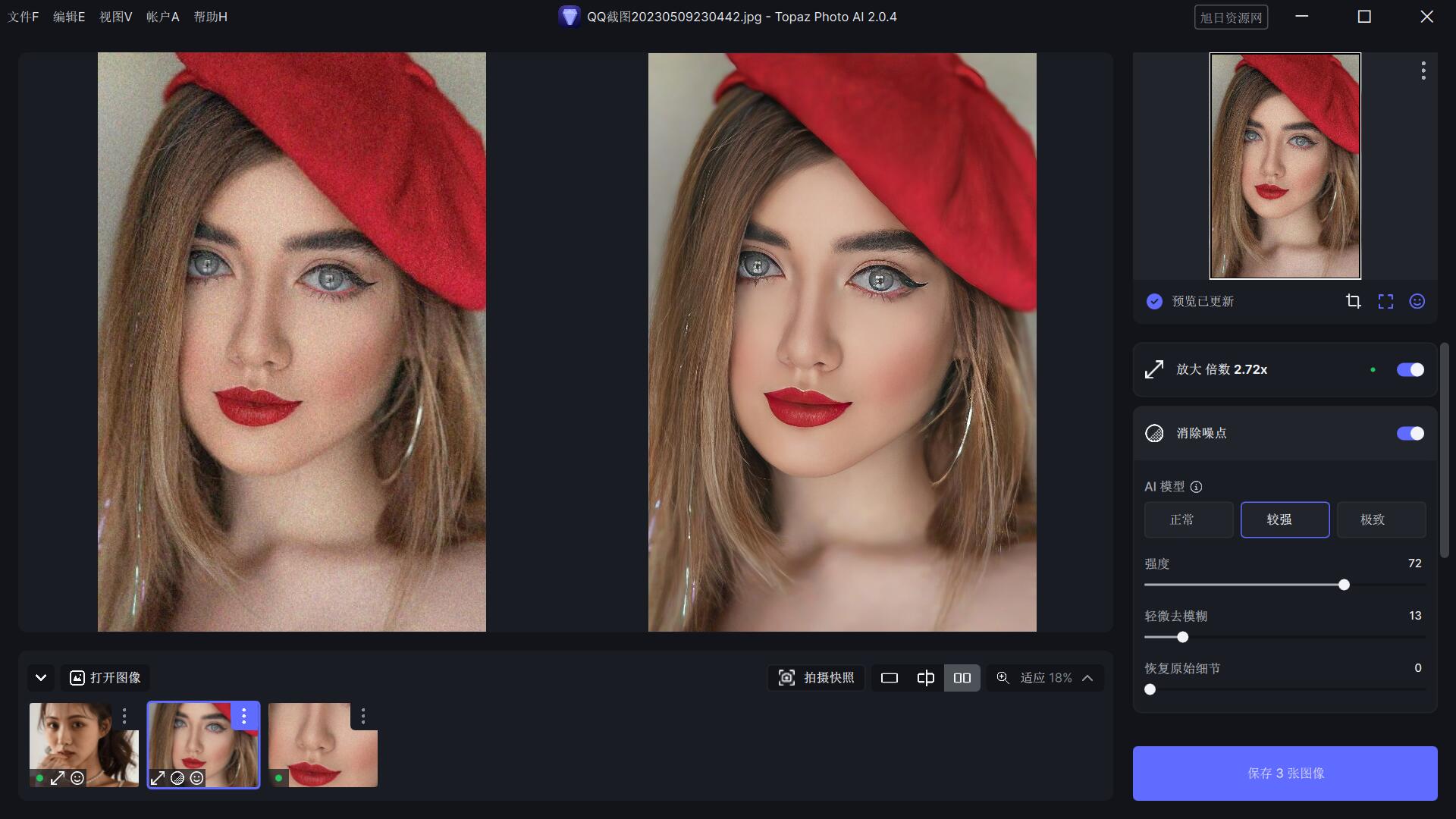Adjust the 轻微去模糊 slider handle
Screen dimensions: 1456x819
click(1182, 637)
